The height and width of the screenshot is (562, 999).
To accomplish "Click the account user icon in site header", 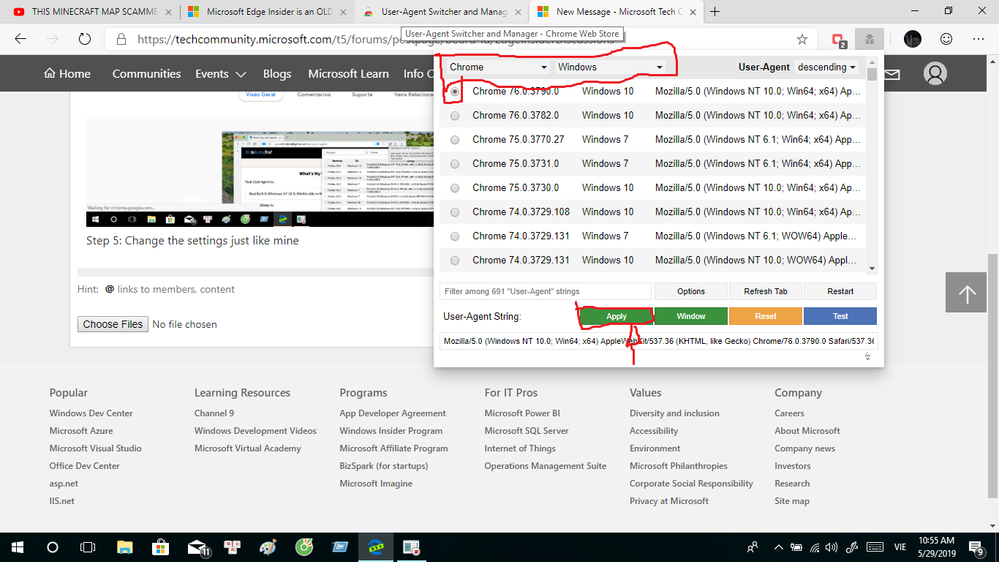I will tap(935, 74).
